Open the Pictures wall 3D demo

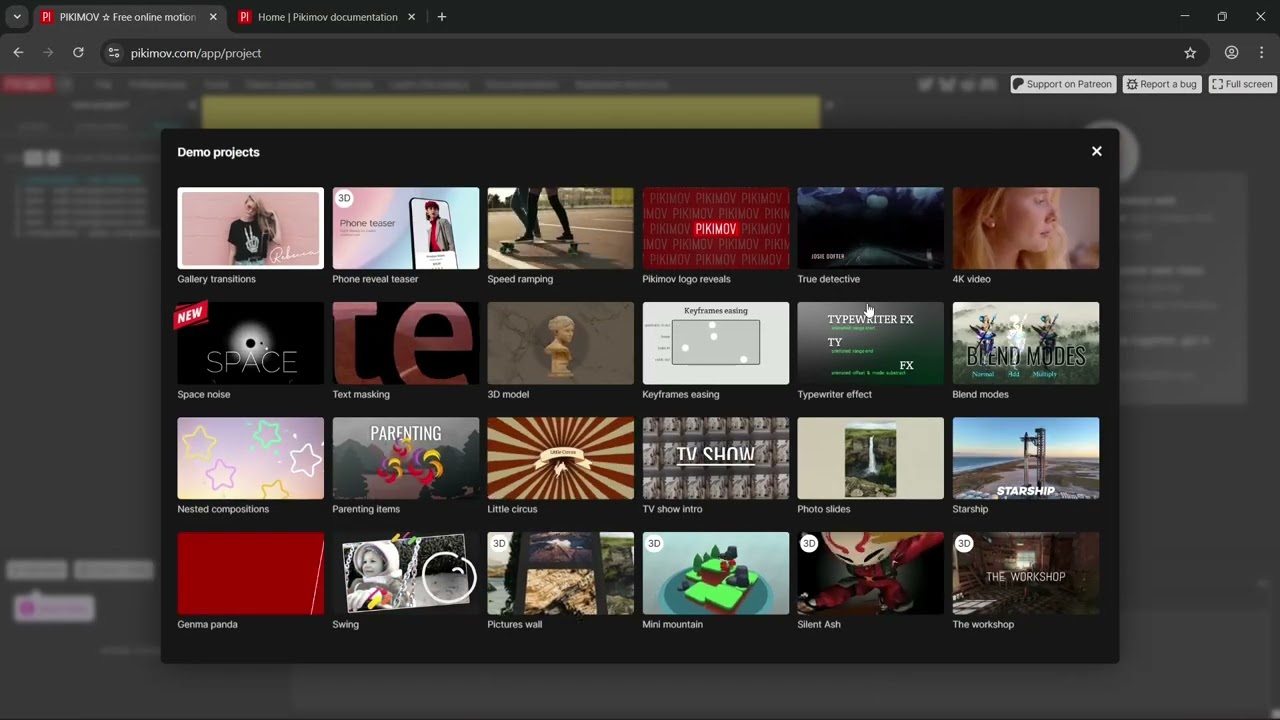(x=560, y=573)
